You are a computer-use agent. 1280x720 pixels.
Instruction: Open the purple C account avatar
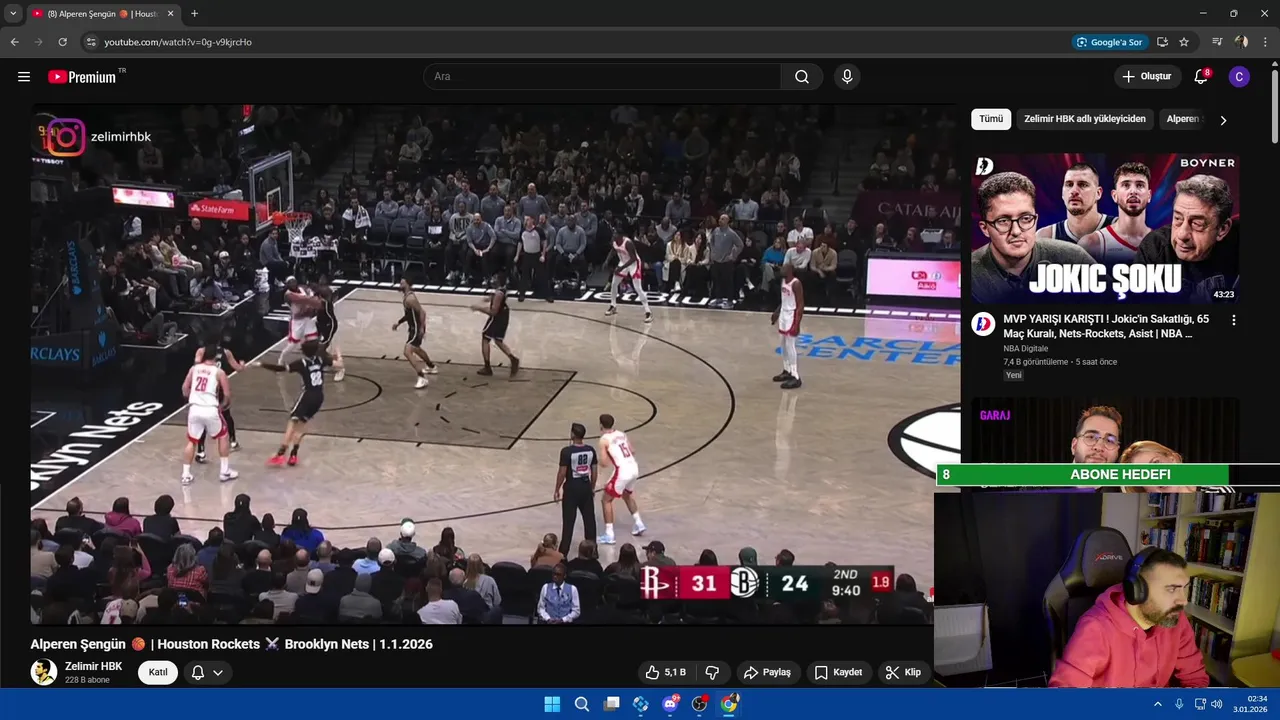[x=1239, y=77]
